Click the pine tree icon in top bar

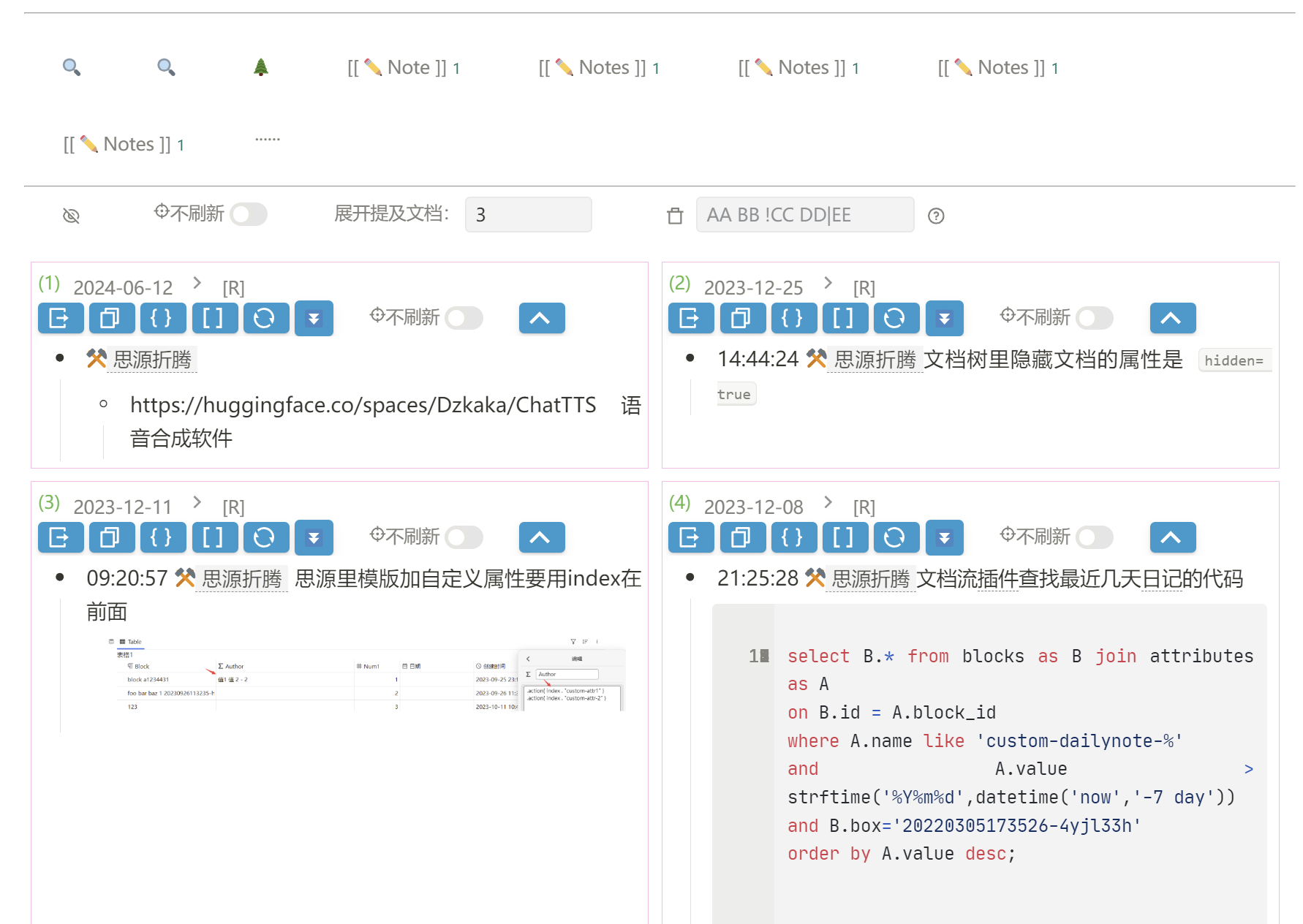point(261,68)
